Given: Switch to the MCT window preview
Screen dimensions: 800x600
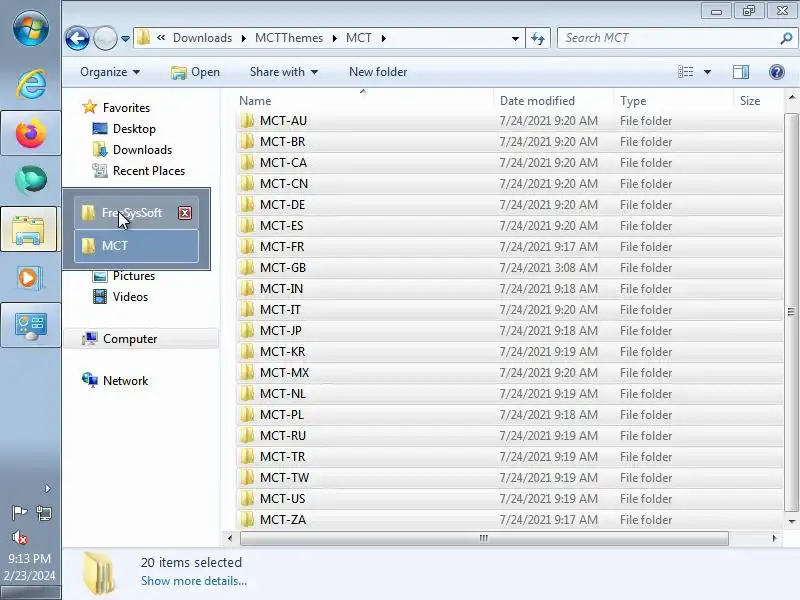Looking at the screenshot, I should 136,246.
